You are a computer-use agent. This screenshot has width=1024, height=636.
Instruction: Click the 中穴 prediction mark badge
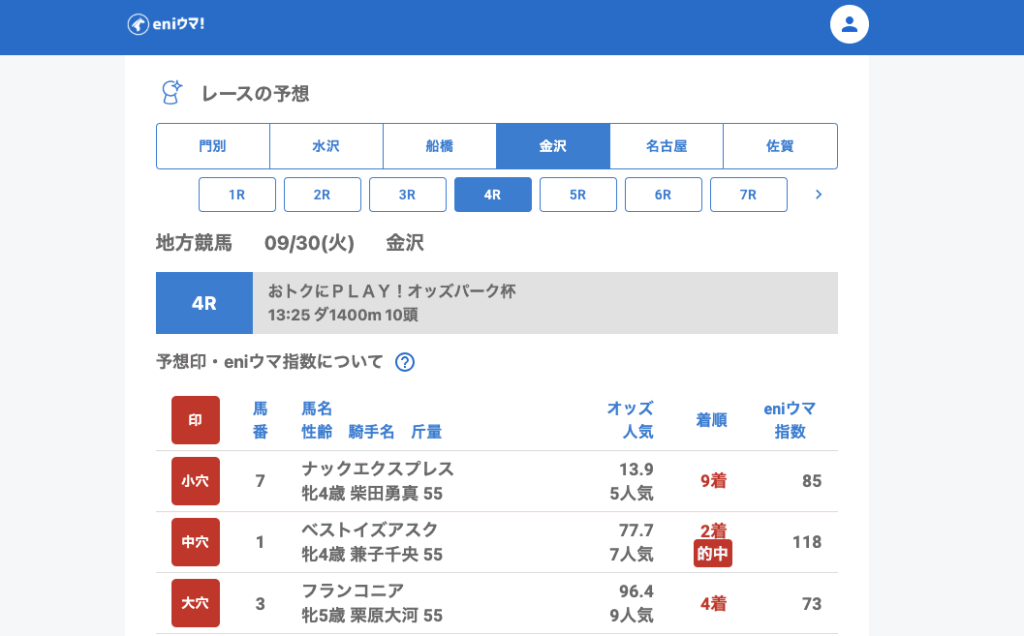click(x=195, y=542)
